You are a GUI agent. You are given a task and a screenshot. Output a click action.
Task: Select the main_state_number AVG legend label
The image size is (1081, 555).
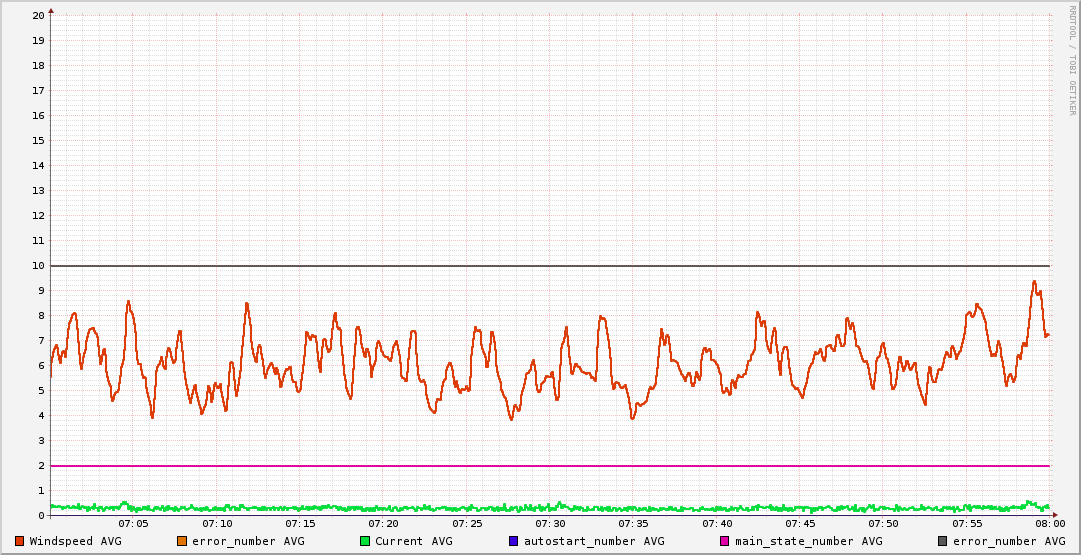(808, 542)
